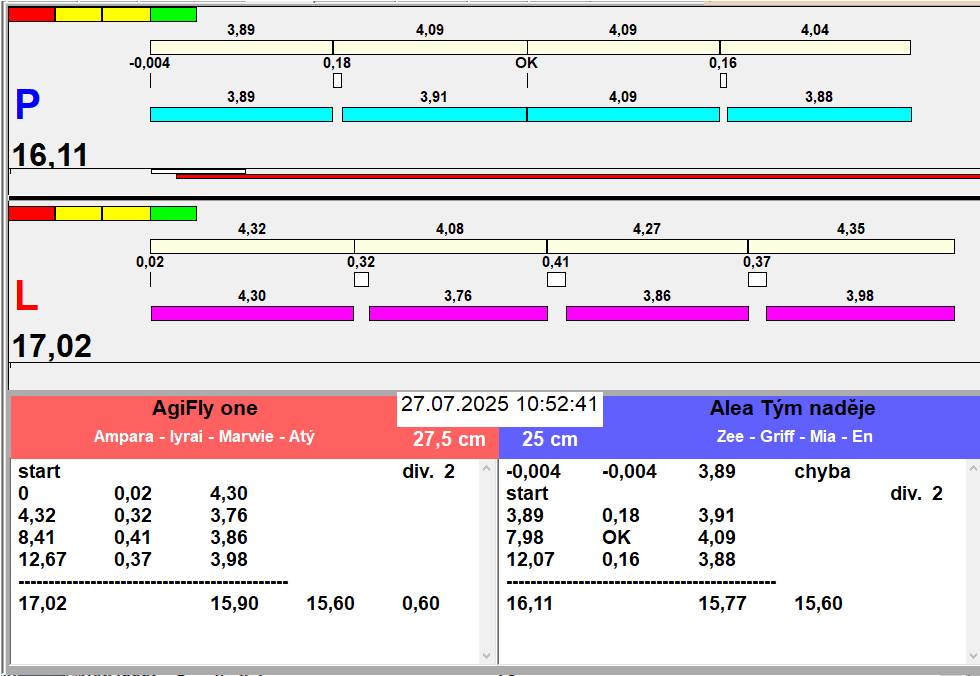Image resolution: width=980 pixels, height=676 pixels.
Task: Click the red start light in lane L
Action: tap(31, 213)
